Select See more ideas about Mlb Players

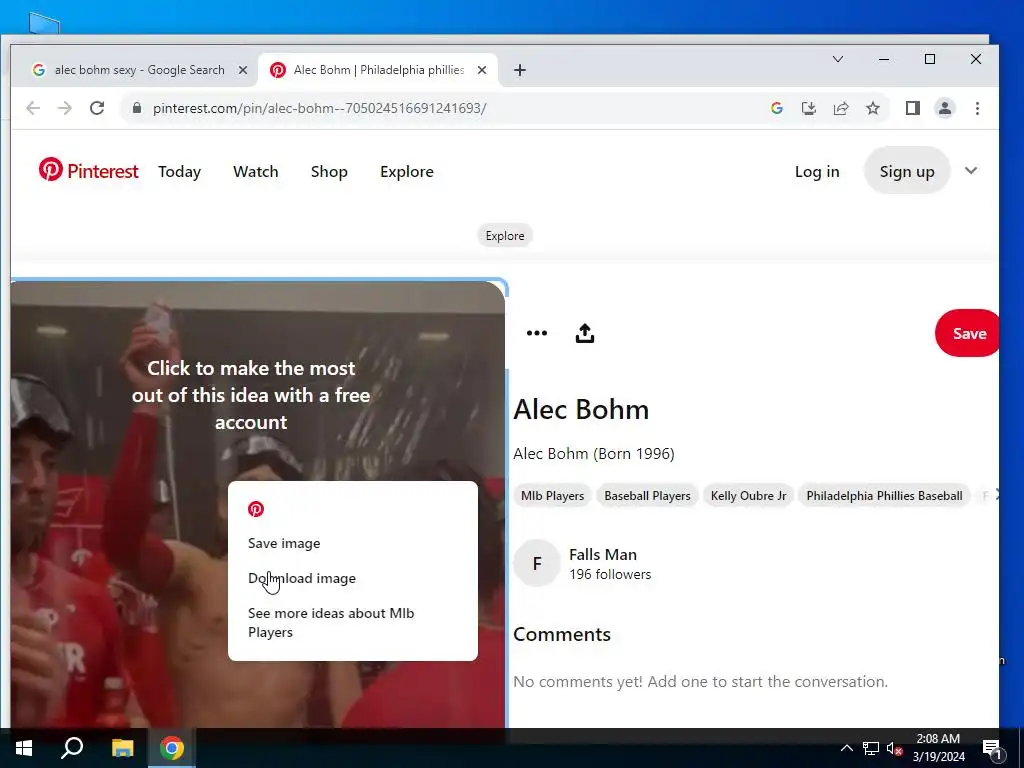coord(331,622)
